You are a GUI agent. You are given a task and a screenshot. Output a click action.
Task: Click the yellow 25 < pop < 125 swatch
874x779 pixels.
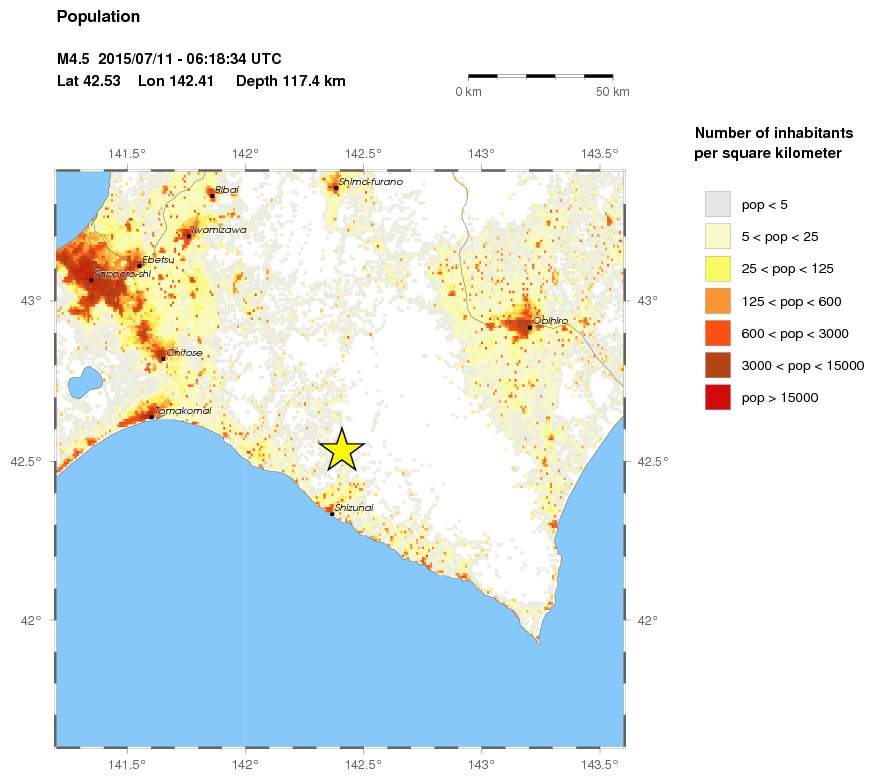click(717, 269)
